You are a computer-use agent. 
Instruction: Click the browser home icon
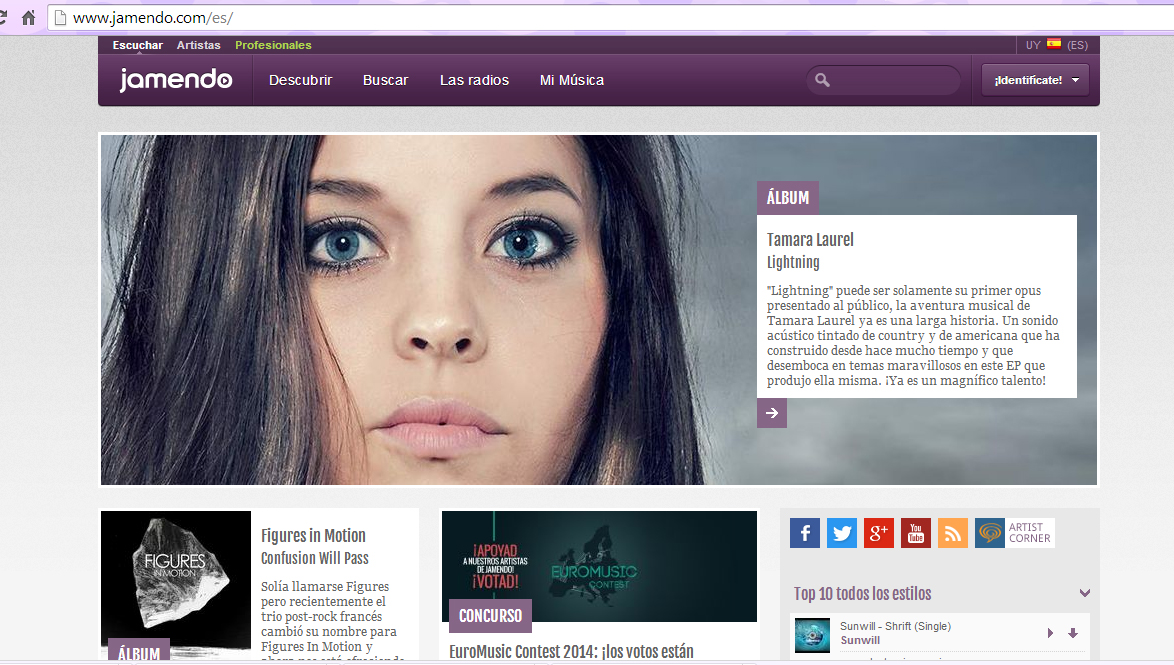(x=28, y=18)
